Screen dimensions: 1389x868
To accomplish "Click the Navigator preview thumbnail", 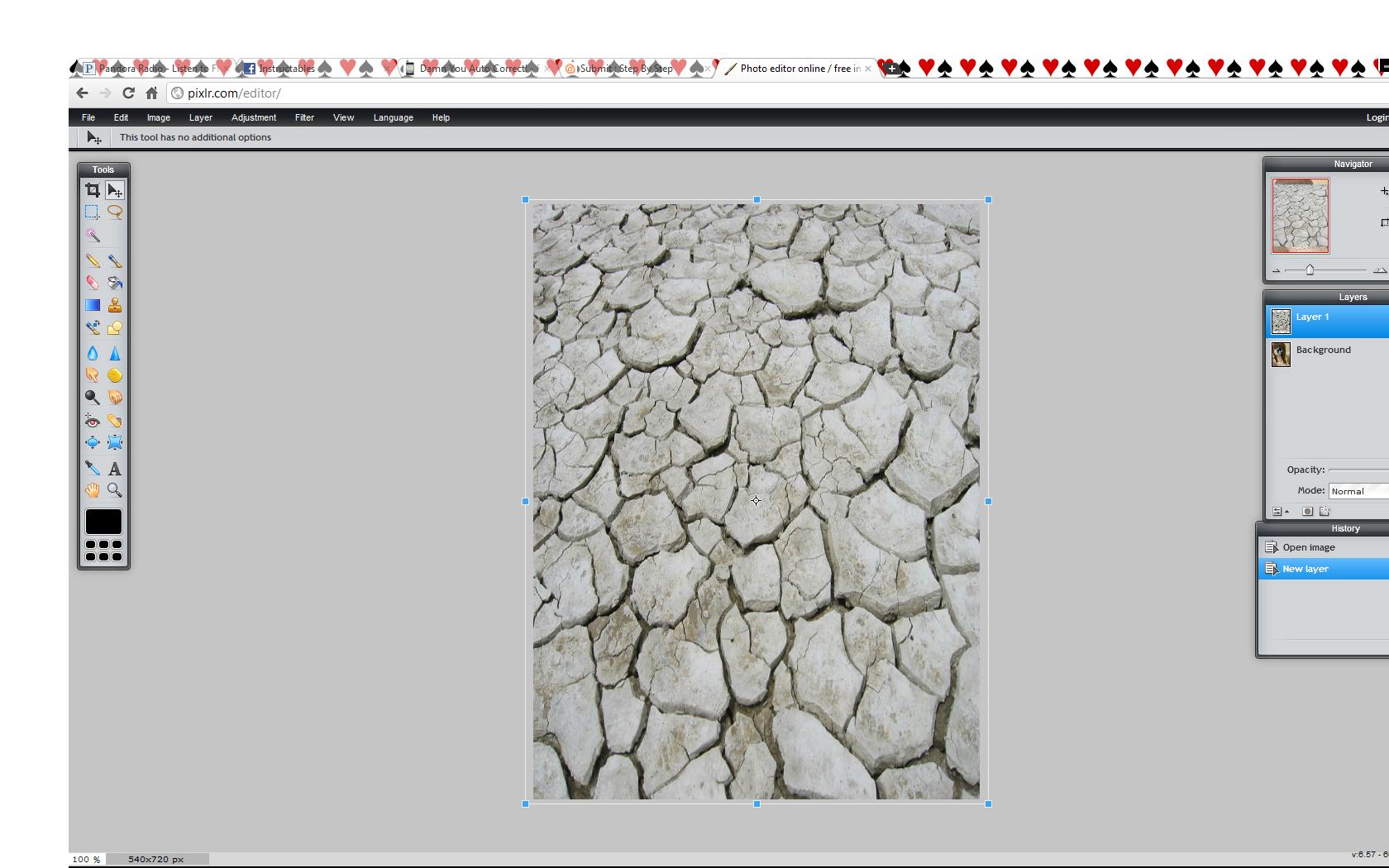I will (1301, 216).
